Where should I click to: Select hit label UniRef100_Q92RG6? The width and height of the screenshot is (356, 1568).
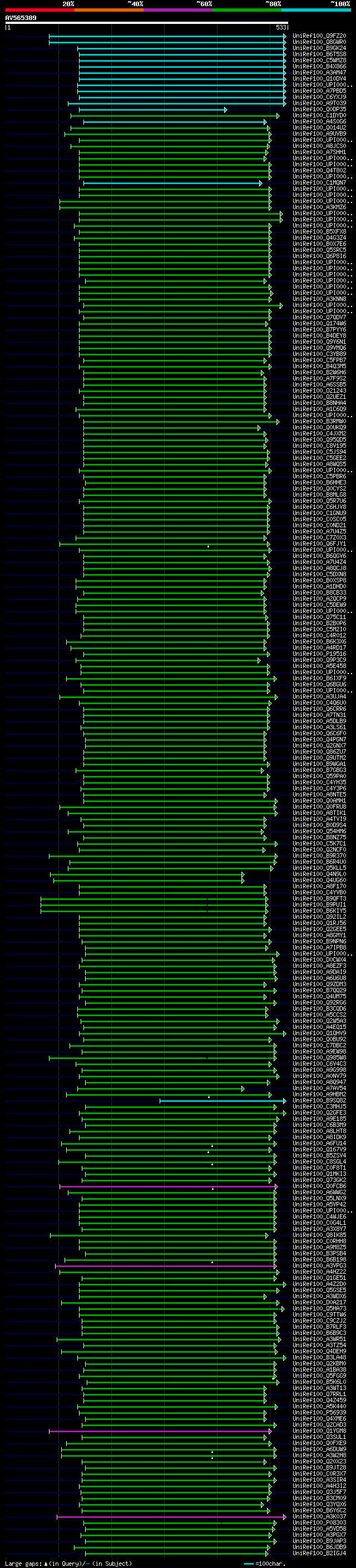[319, 1002]
